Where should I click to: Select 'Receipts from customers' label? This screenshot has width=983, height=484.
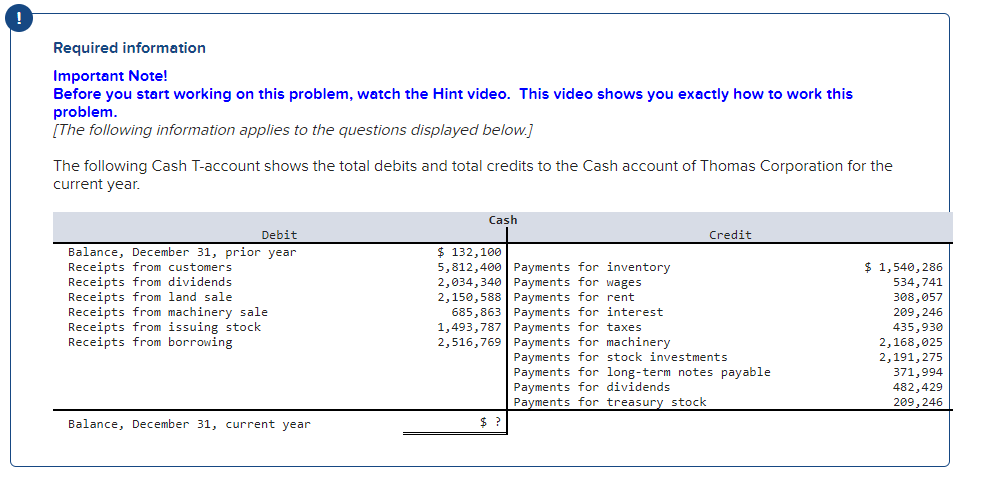pos(150,268)
